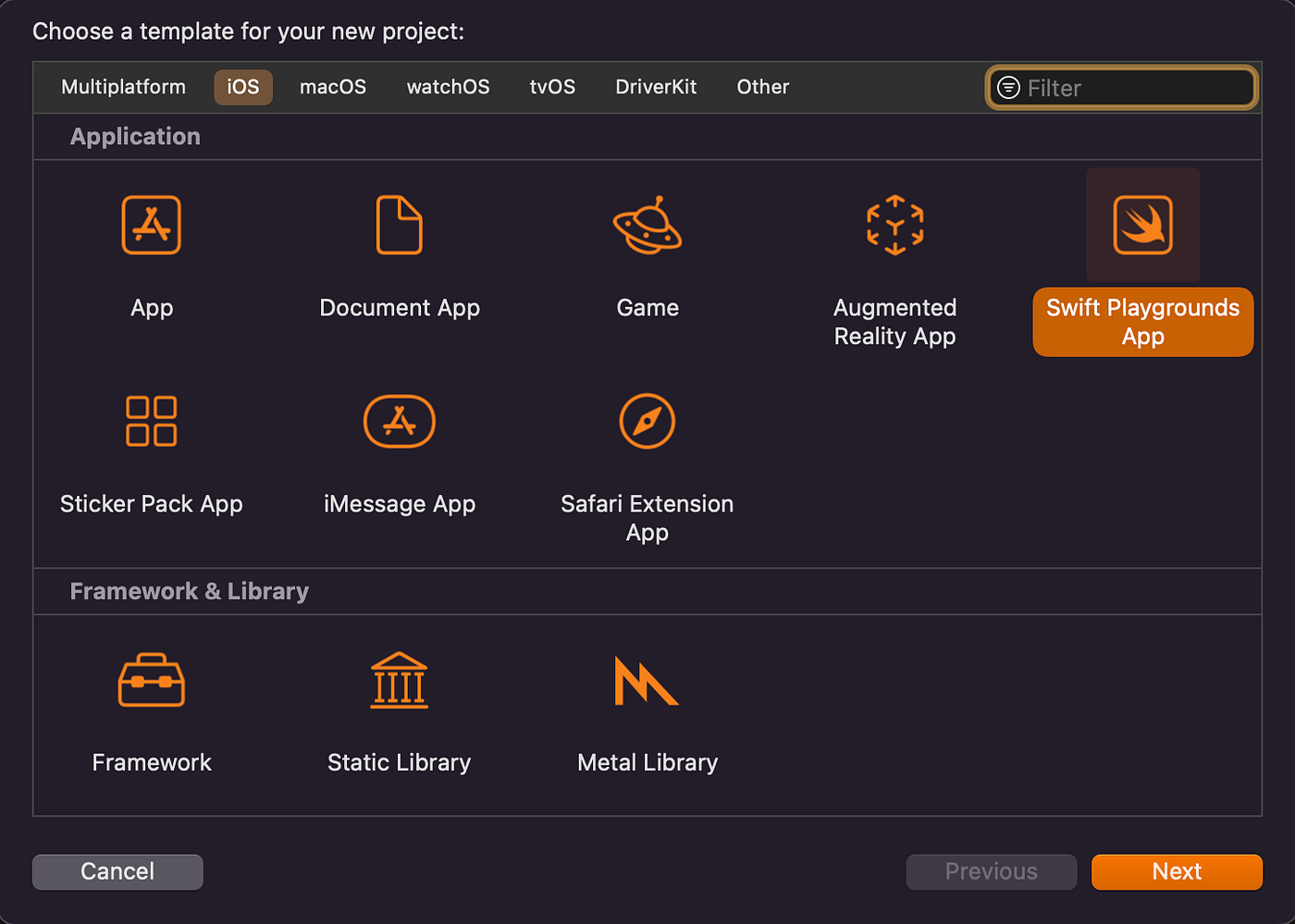Image resolution: width=1295 pixels, height=924 pixels.
Task: Open the tvOS template section
Action: click(x=552, y=87)
